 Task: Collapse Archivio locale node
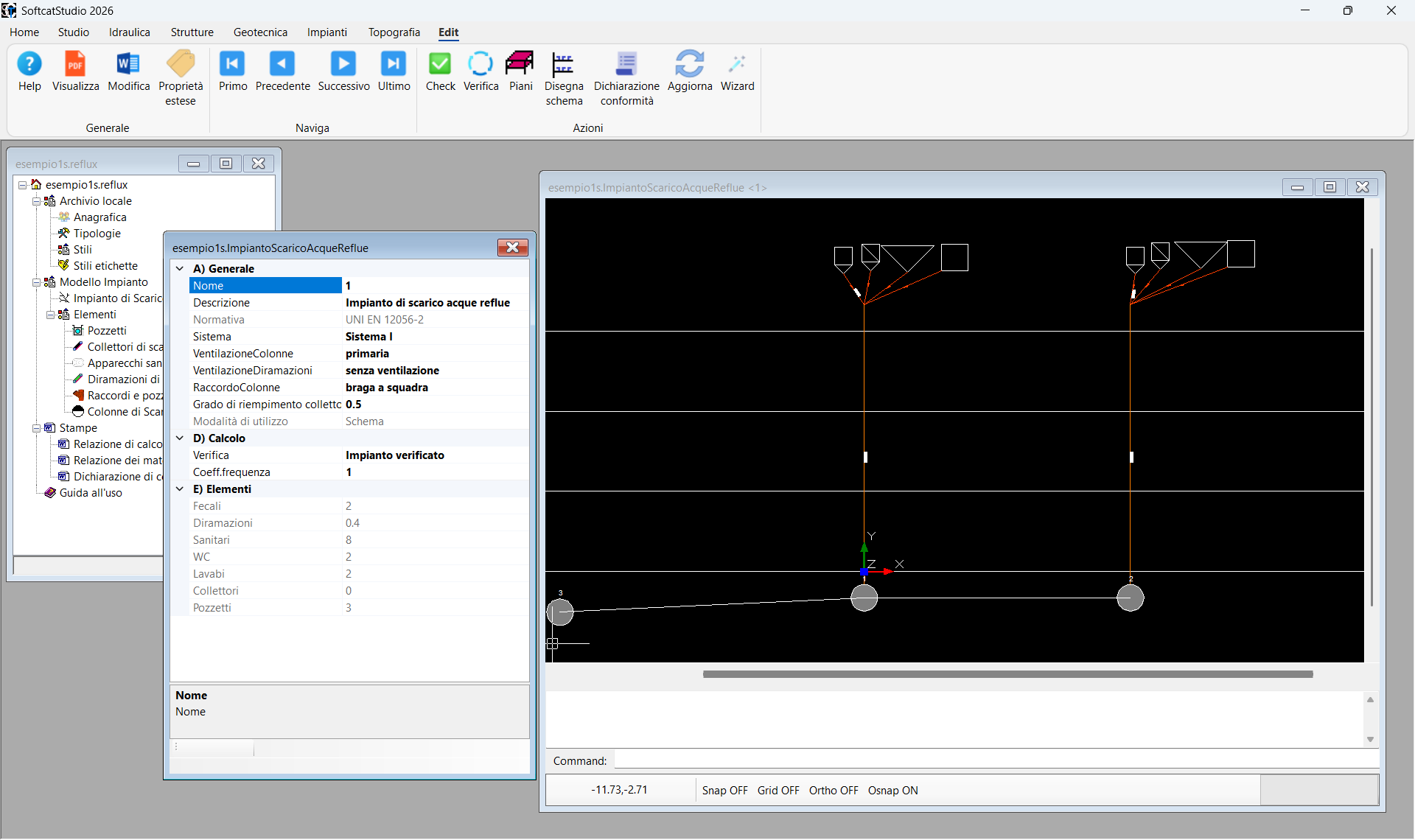[x=37, y=201]
